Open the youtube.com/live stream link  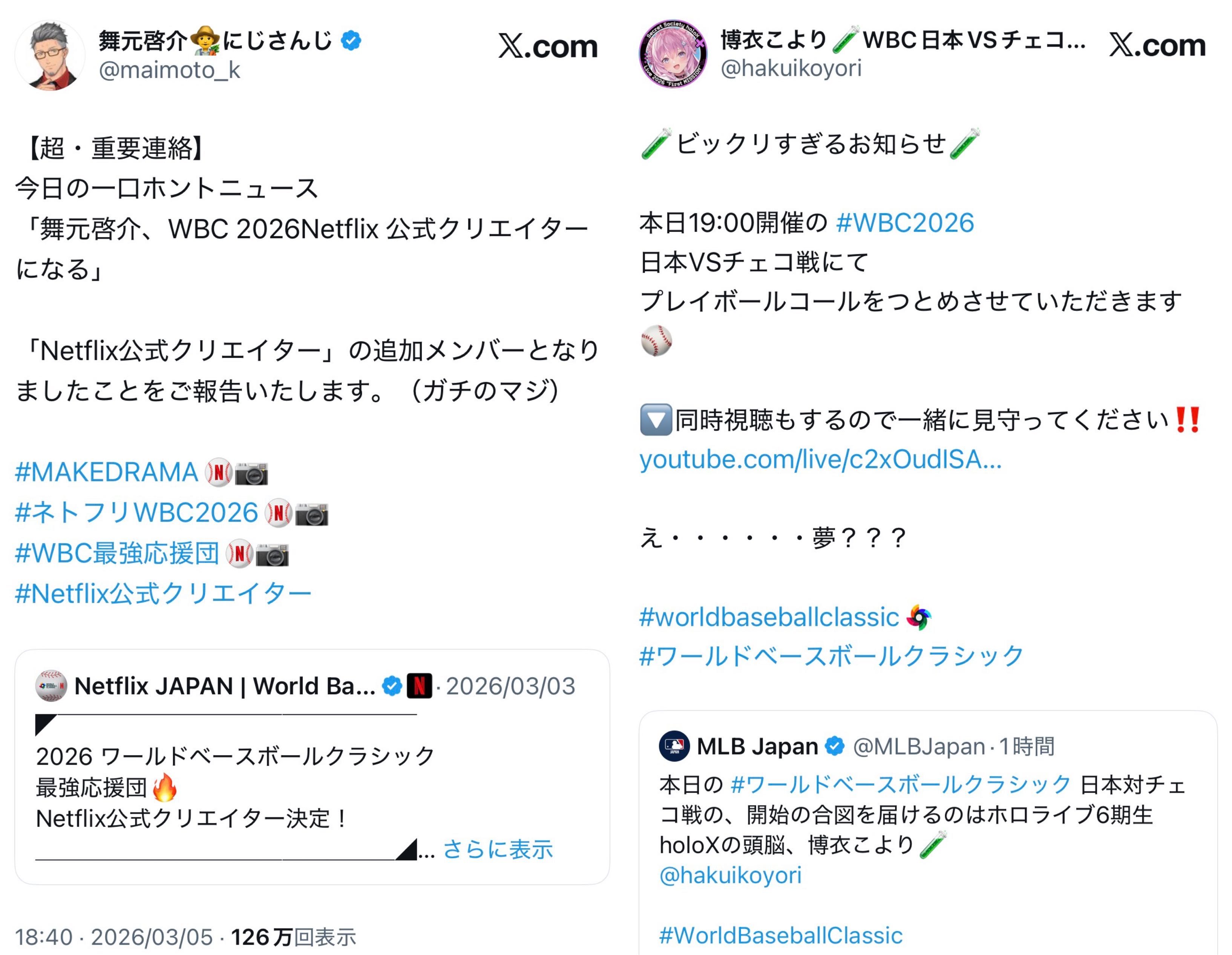tap(820, 459)
